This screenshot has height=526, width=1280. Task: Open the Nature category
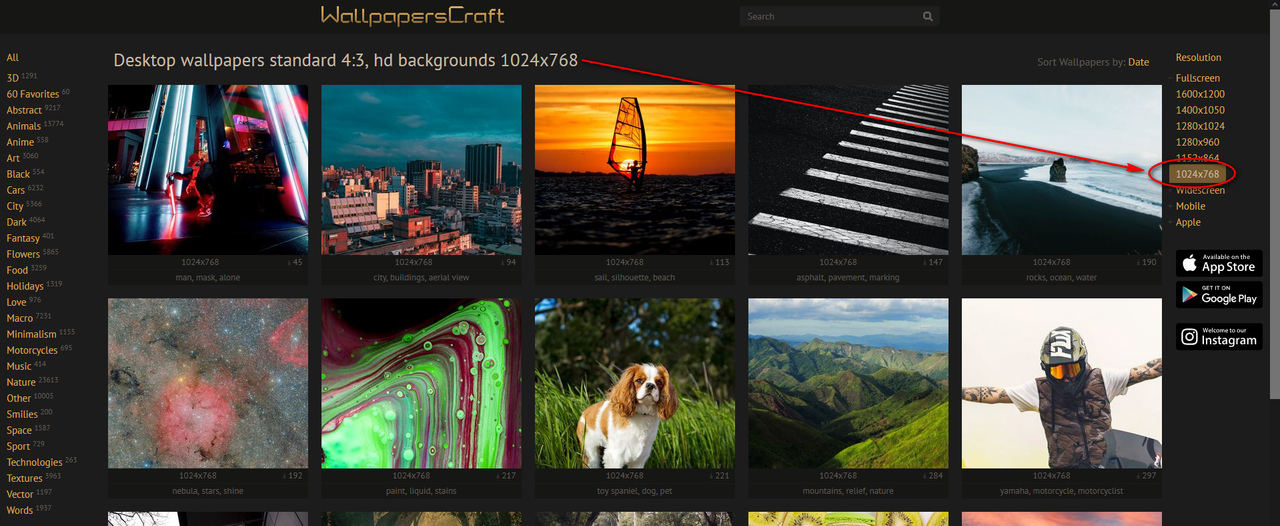point(21,382)
